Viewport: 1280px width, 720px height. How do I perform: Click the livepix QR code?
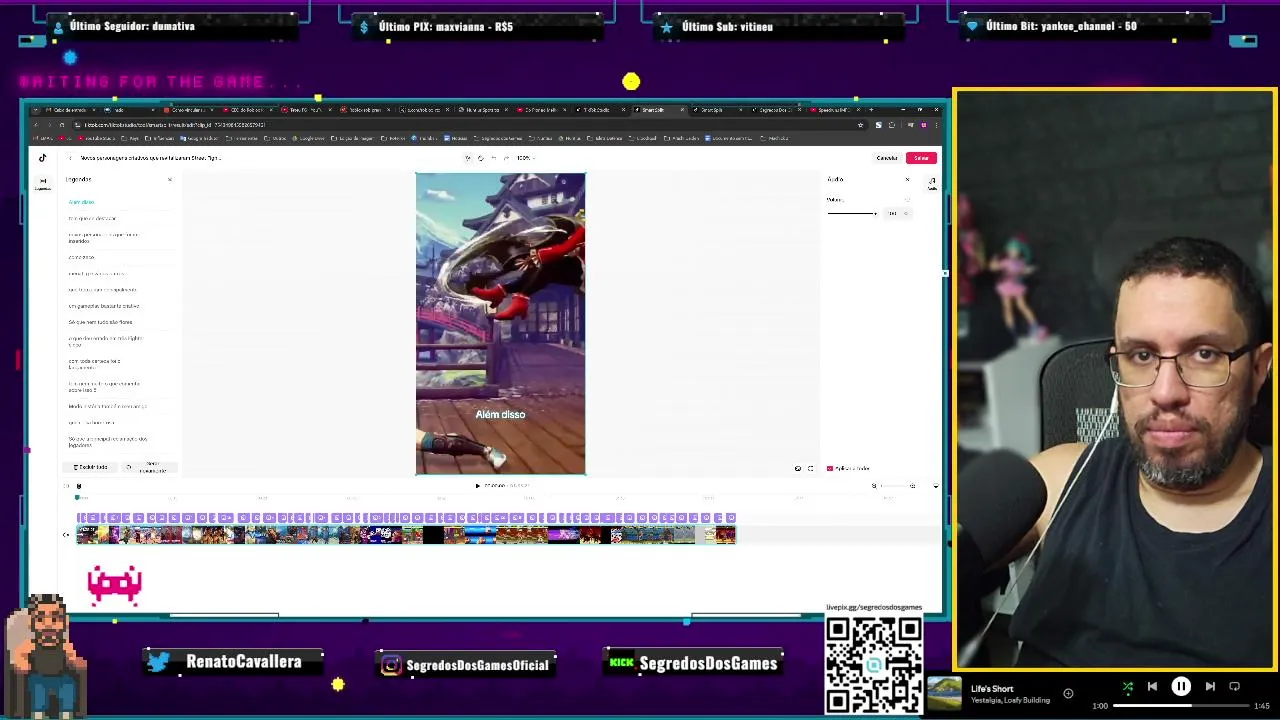coord(874,664)
